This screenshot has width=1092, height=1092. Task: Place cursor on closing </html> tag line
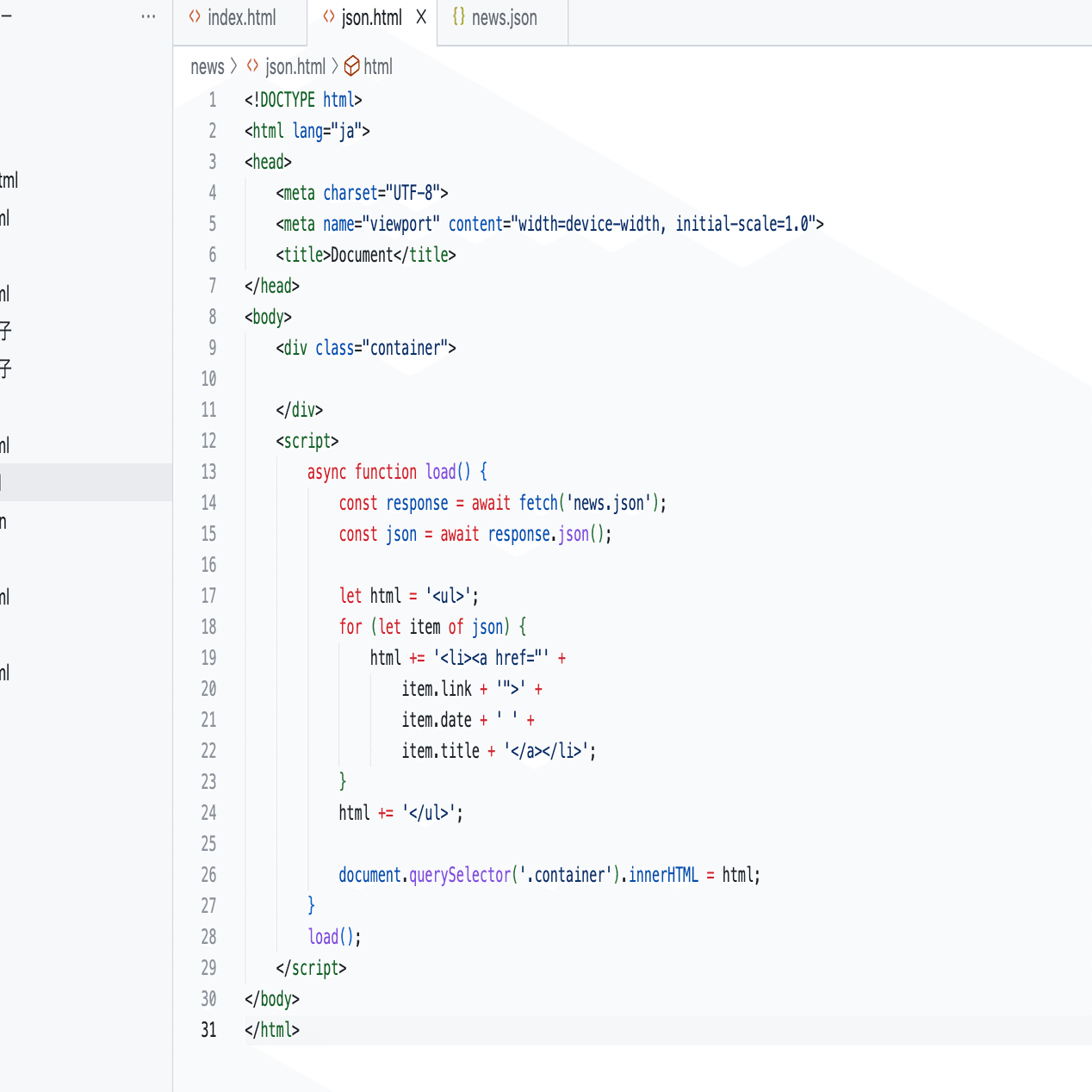pos(272,1030)
